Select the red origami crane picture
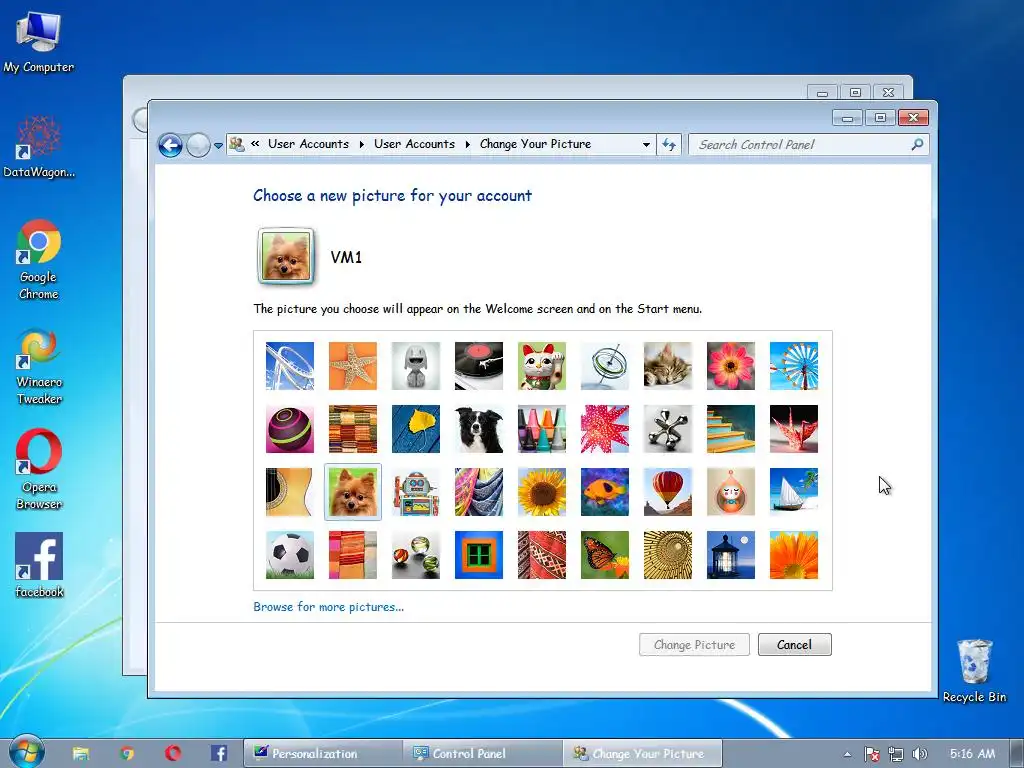The height and width of the screenshot is (768, 1024). click(793, 429)
